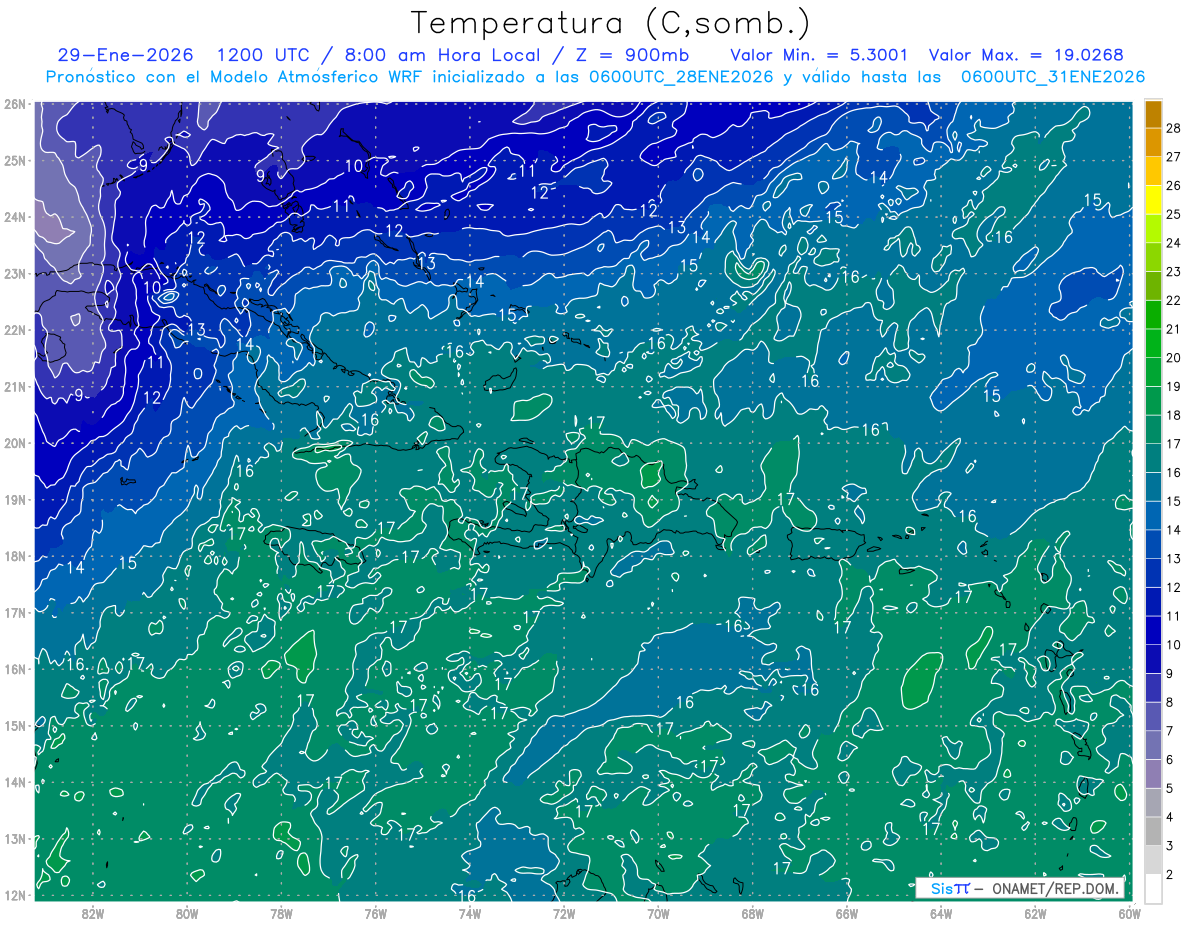This screenshot has height=927, width=1200.
Task: Click the '18N' latitude axis label
Action: 14,556
